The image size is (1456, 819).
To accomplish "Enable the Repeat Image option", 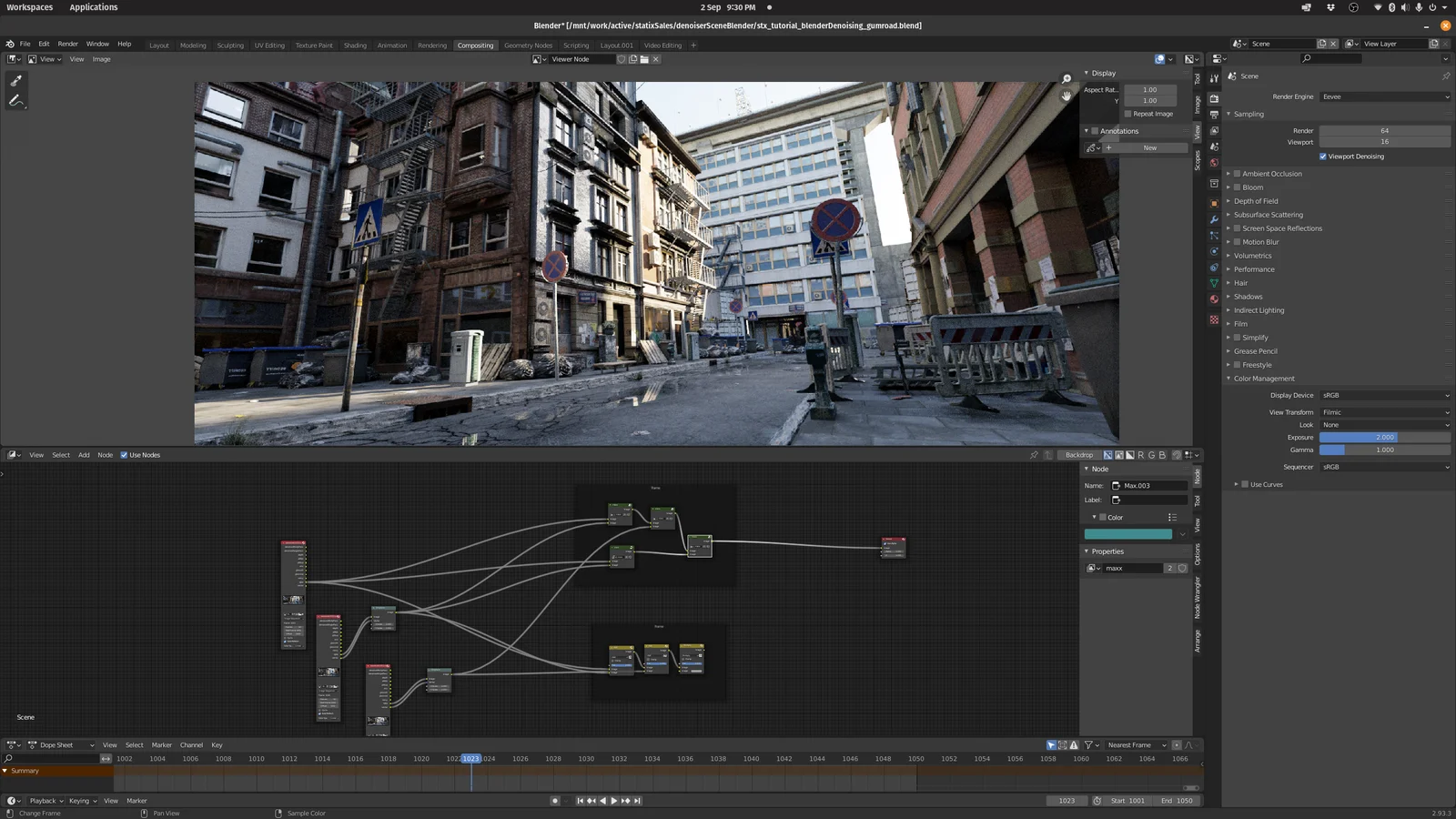I will tap(1129, 113).
